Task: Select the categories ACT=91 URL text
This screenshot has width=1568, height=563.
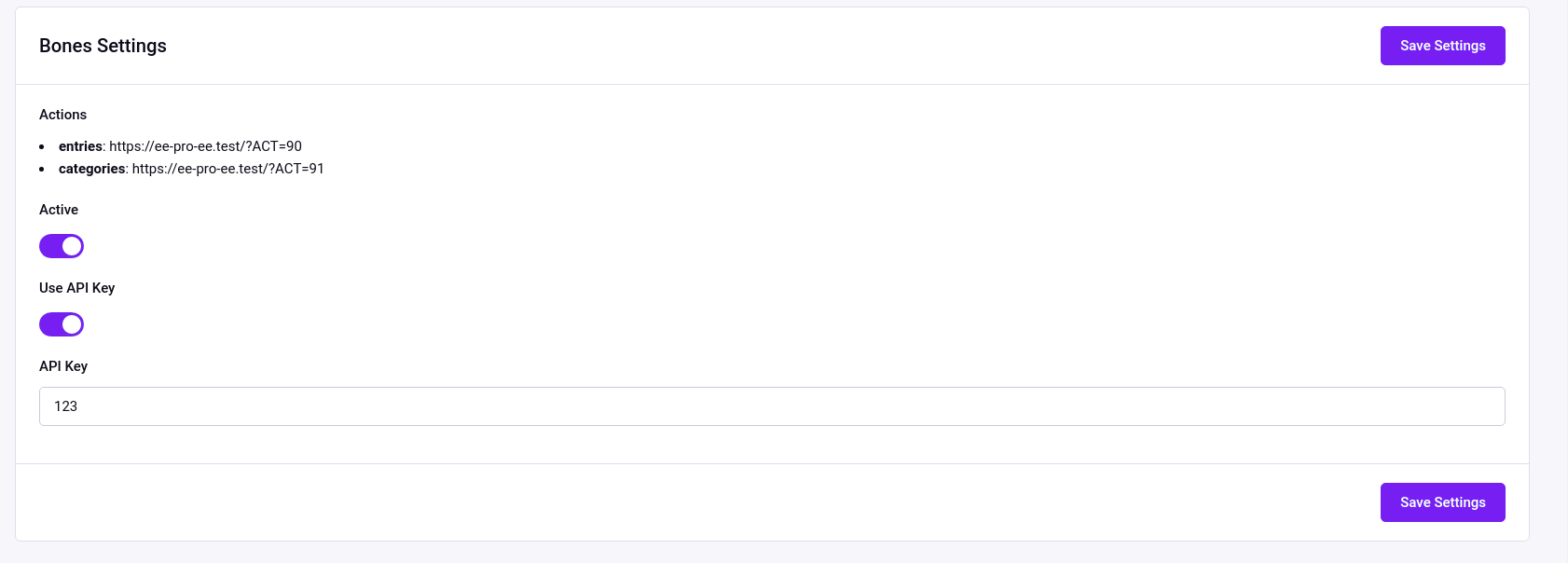Action: [x=228, y=169]
